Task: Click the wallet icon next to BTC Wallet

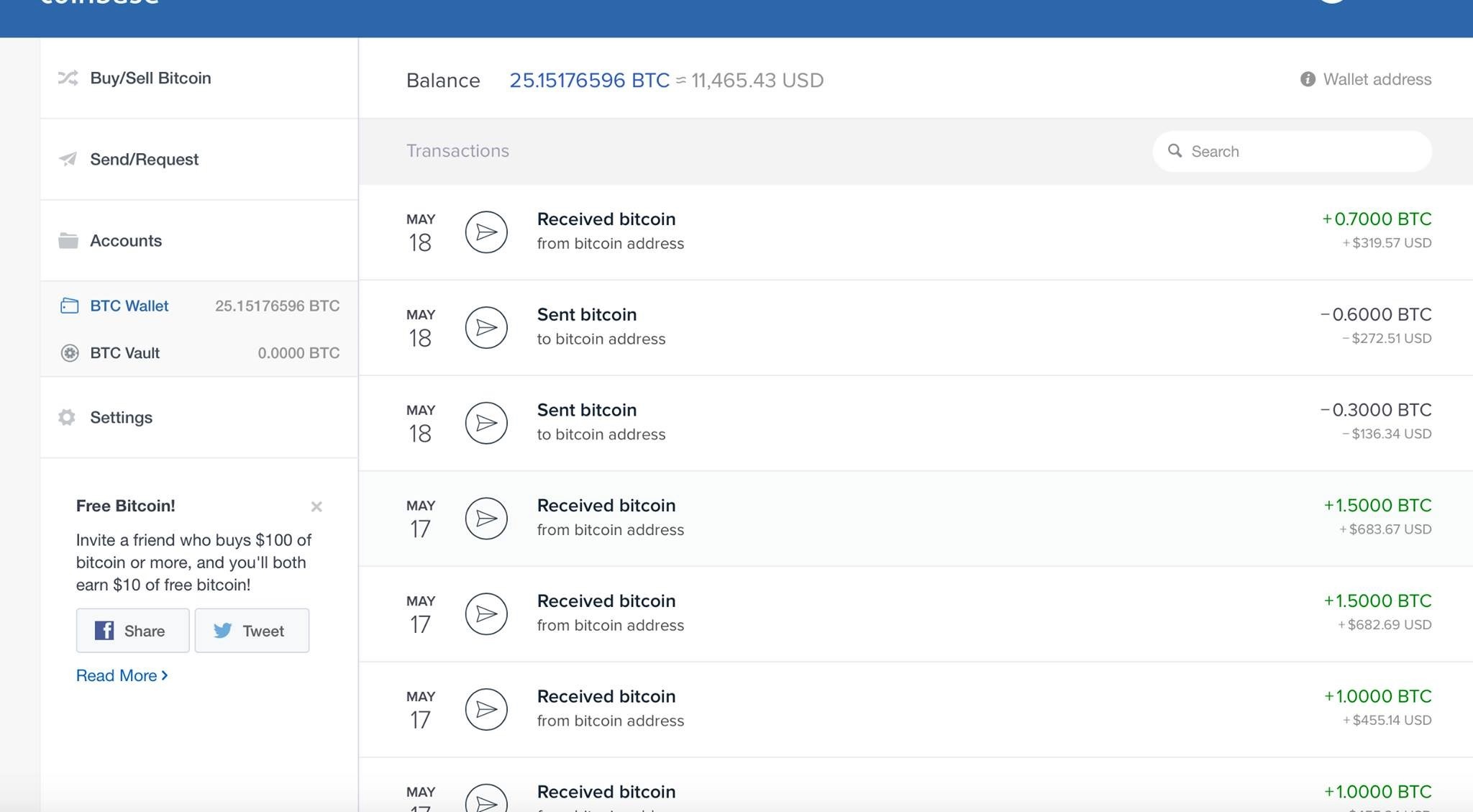Action: point(69,306)
